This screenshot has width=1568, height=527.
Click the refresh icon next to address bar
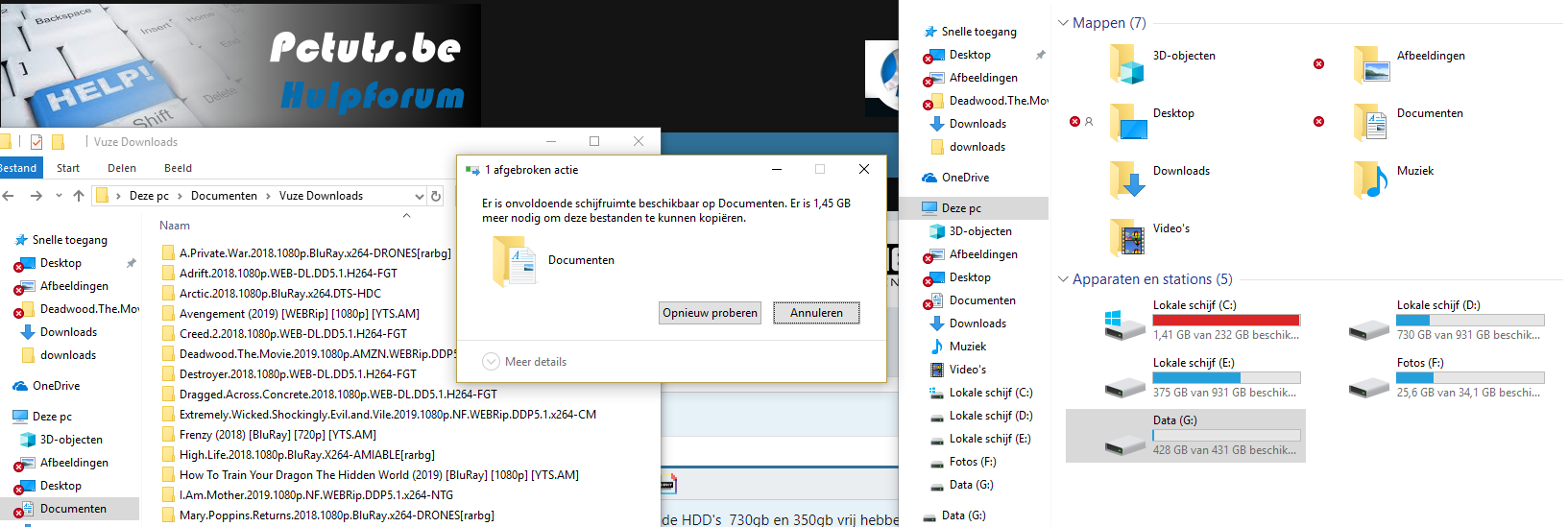(436, 196)
